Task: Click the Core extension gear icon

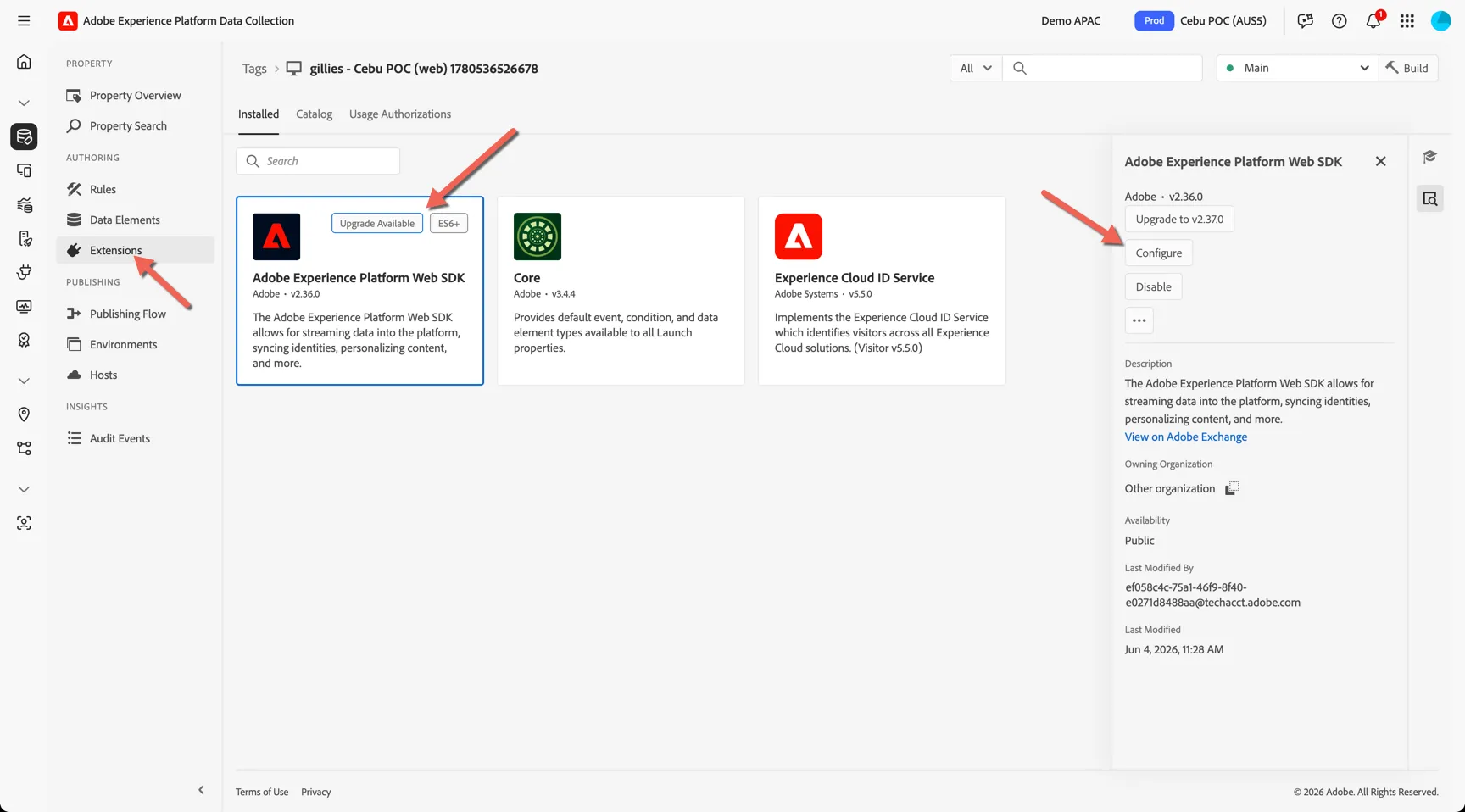Action: (x=538, y=236)
